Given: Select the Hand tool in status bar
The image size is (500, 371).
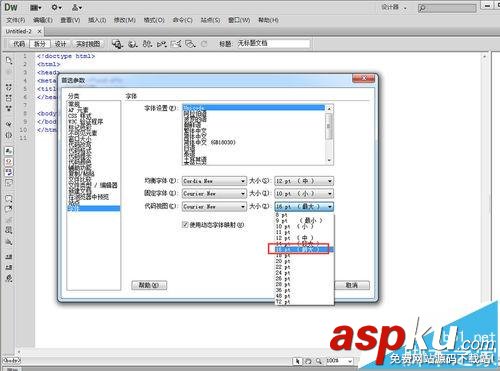Looking at the screenshot, I should [308, 361].
